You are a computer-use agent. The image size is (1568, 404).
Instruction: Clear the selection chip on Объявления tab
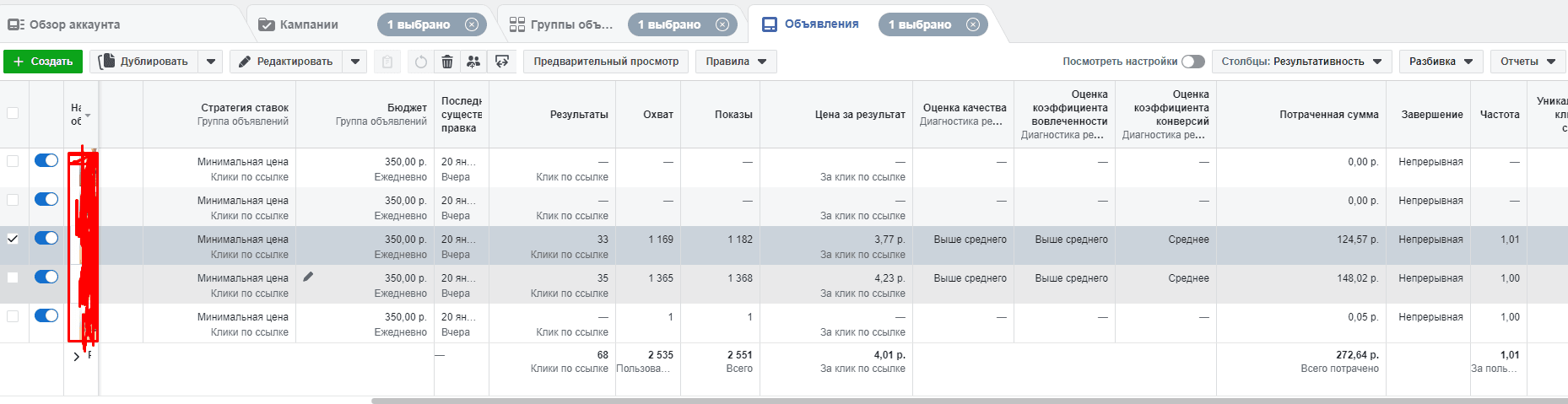coord(972,24)
